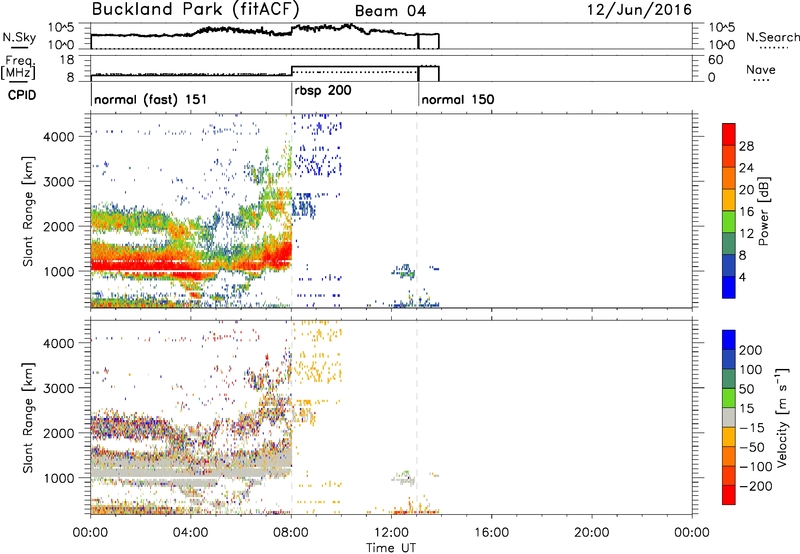
Task: Click the 'rbsp 200' CPID label
Action: 323,91
